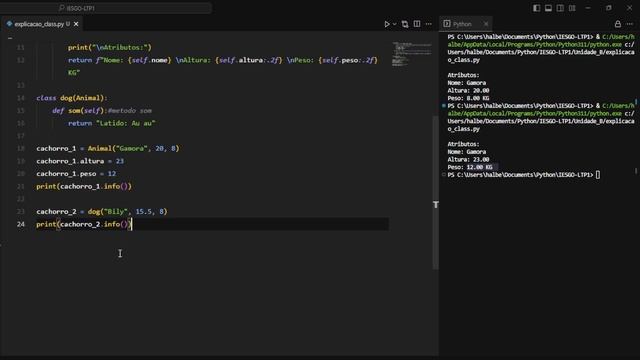Click the code minimap preview
Screen dimensions: 640x360
pyautogui.click(x=411, y=54)
